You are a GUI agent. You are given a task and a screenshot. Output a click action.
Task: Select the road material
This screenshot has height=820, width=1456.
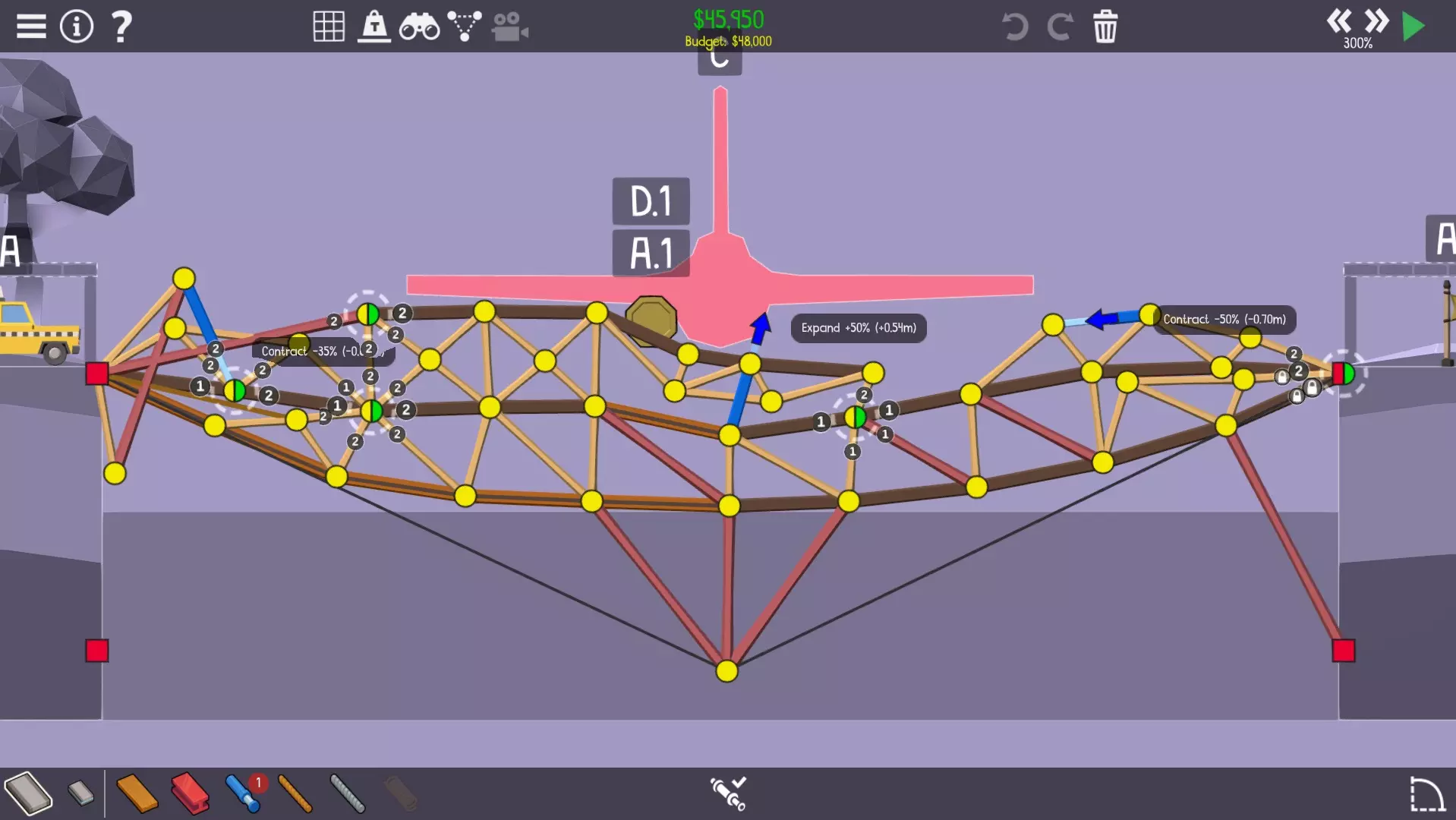click(28, 793)
